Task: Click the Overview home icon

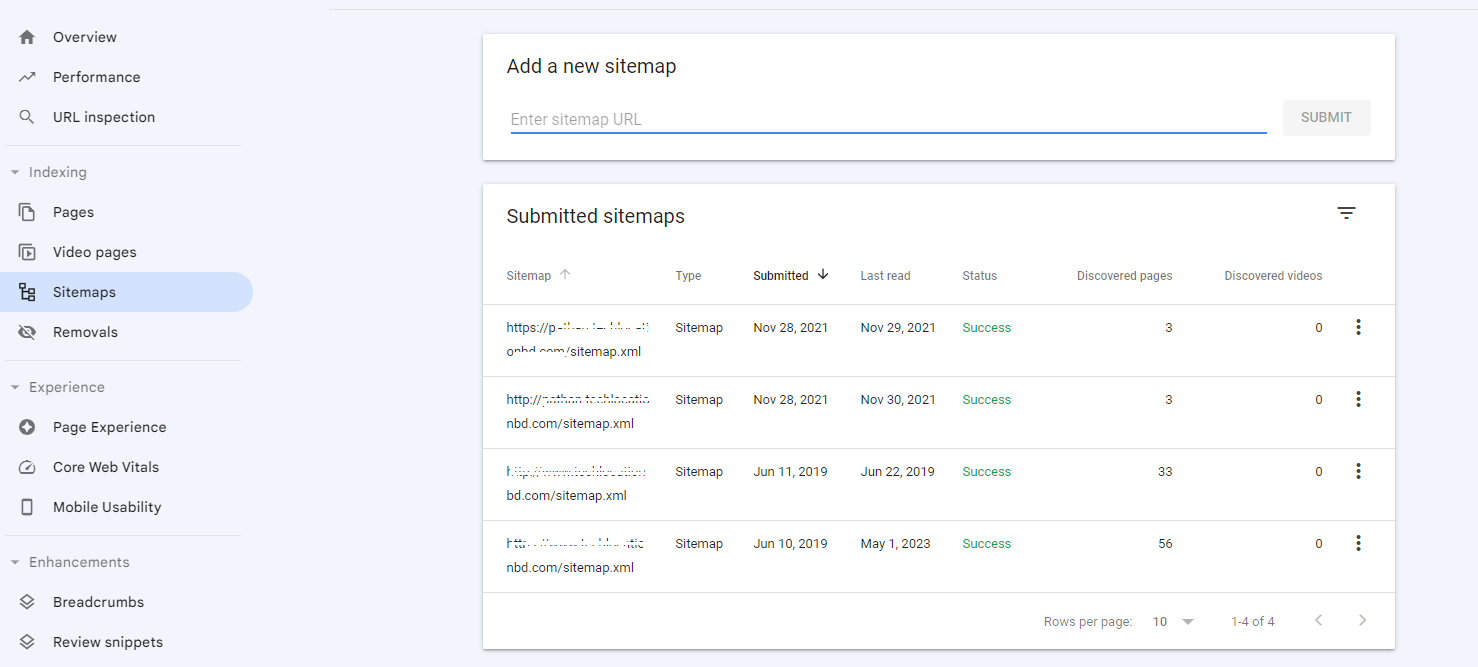Action: [28, 37]
